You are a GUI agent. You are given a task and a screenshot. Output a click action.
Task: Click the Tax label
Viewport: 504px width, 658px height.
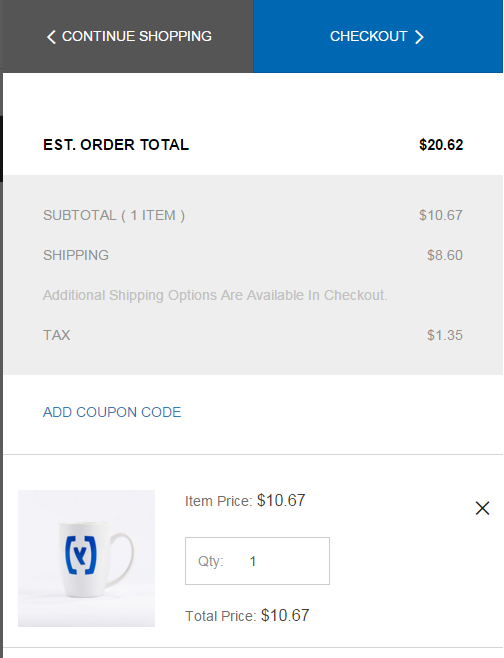[57, 335]
